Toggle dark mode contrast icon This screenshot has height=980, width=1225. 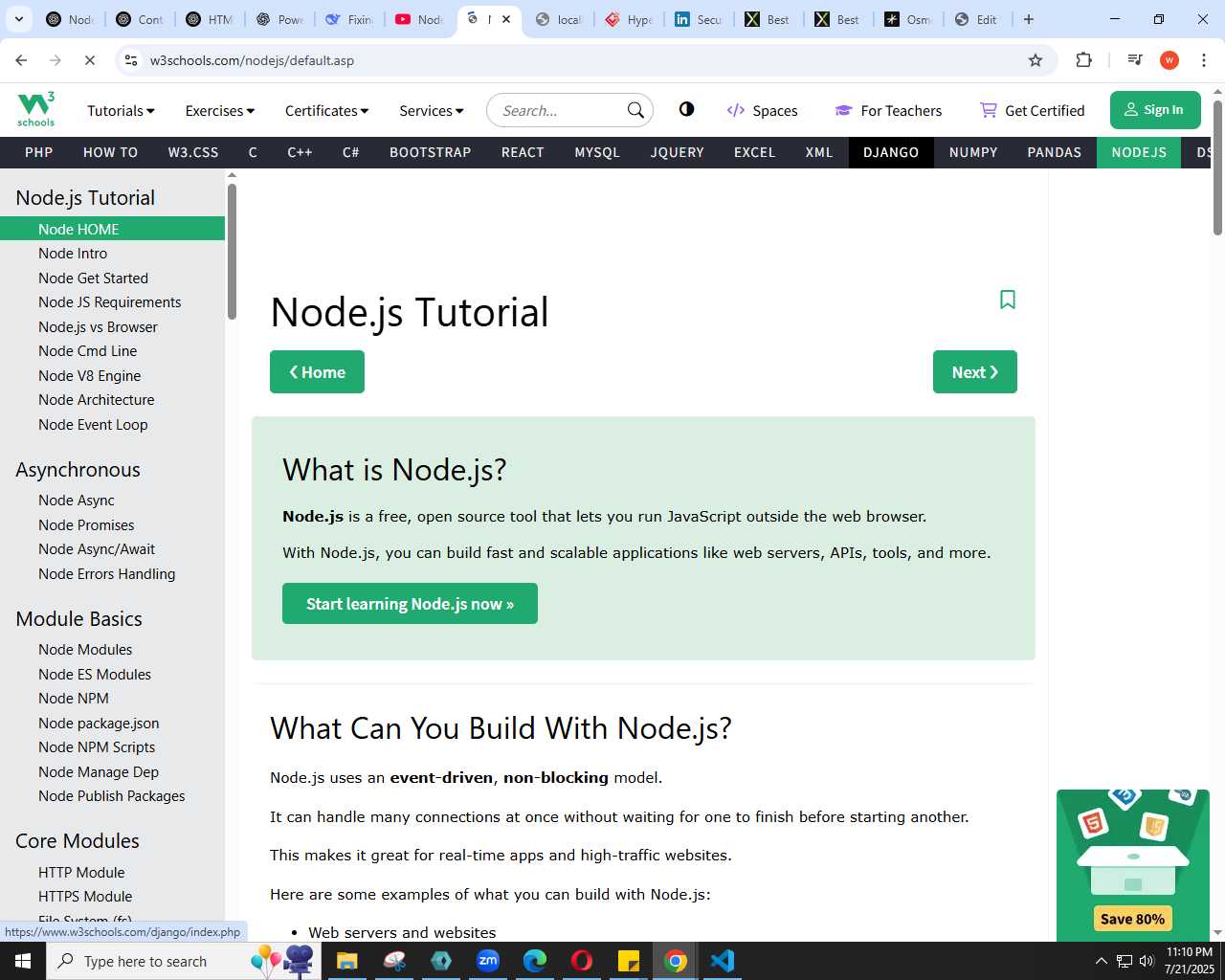pos(686,109)
